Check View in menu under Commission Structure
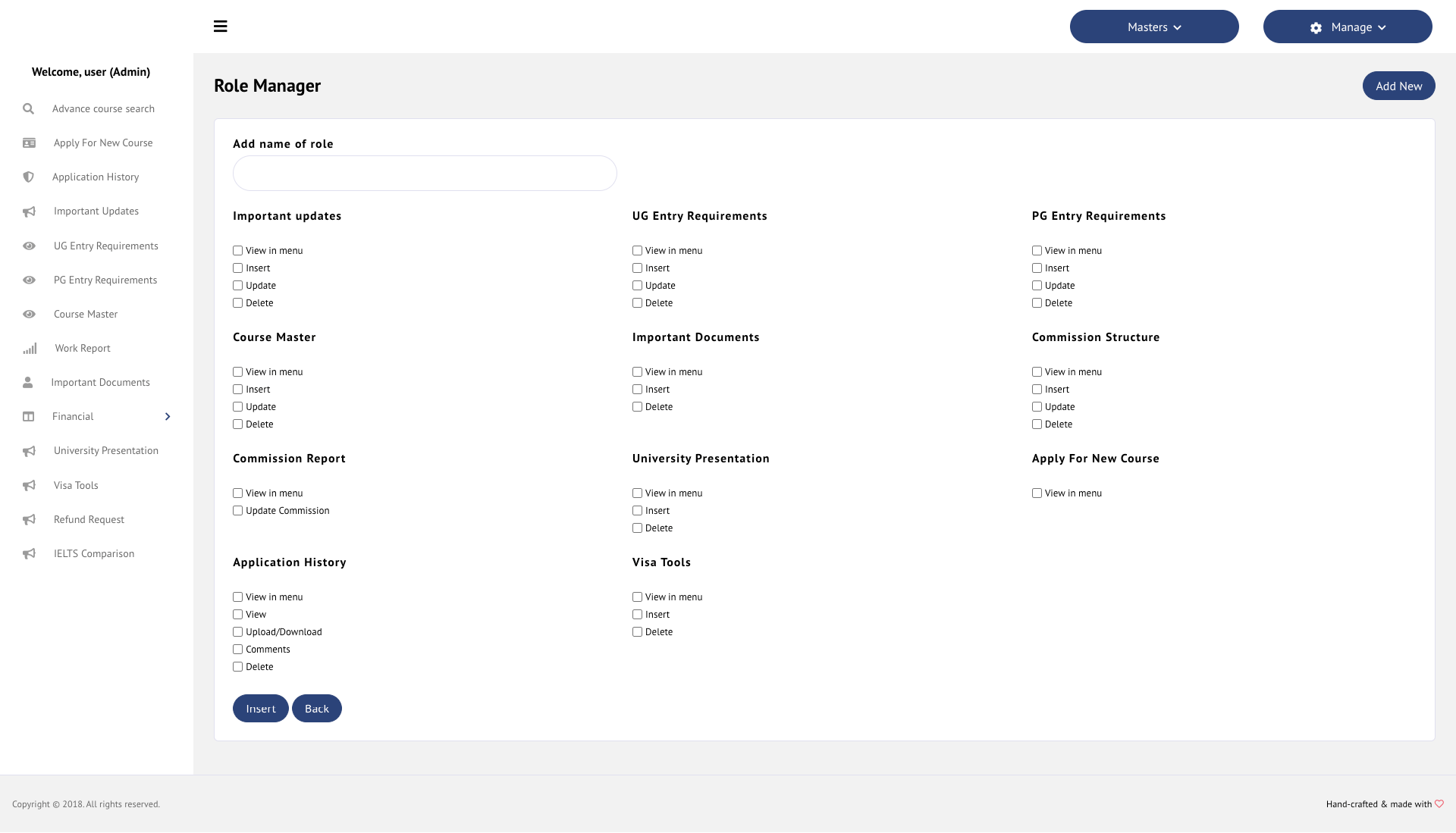 [x=1037, y=372]
